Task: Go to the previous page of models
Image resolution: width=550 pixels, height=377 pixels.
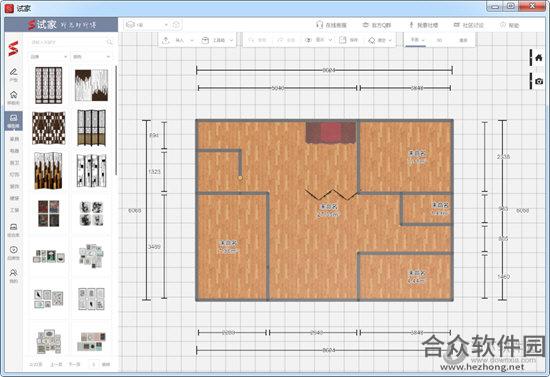Action: 56,364
